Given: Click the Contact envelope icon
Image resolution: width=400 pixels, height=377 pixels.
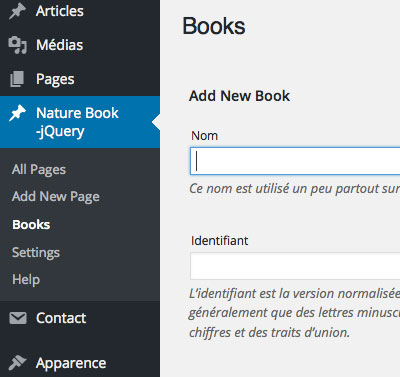Looking at the screenshot, I should (18, 318).
